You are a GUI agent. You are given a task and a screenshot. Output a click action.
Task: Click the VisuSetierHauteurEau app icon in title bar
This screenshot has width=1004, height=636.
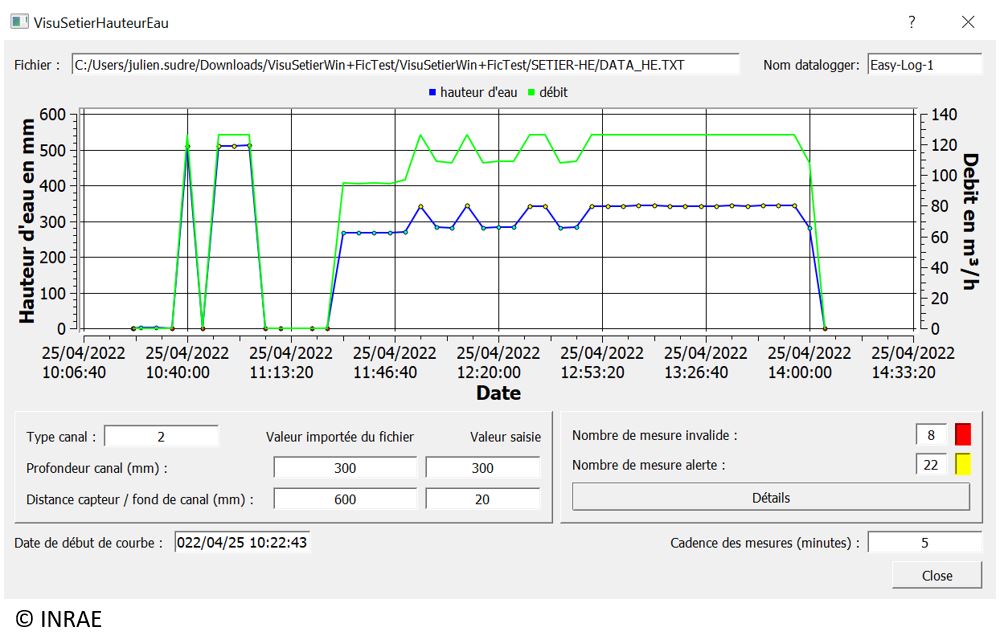(x=18, y=21)
